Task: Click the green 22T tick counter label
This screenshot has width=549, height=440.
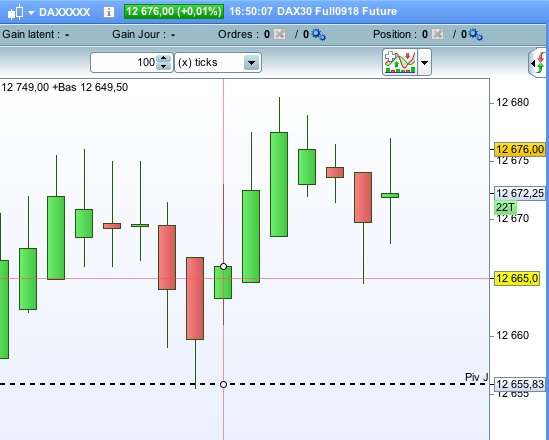Action: point(505,207)
